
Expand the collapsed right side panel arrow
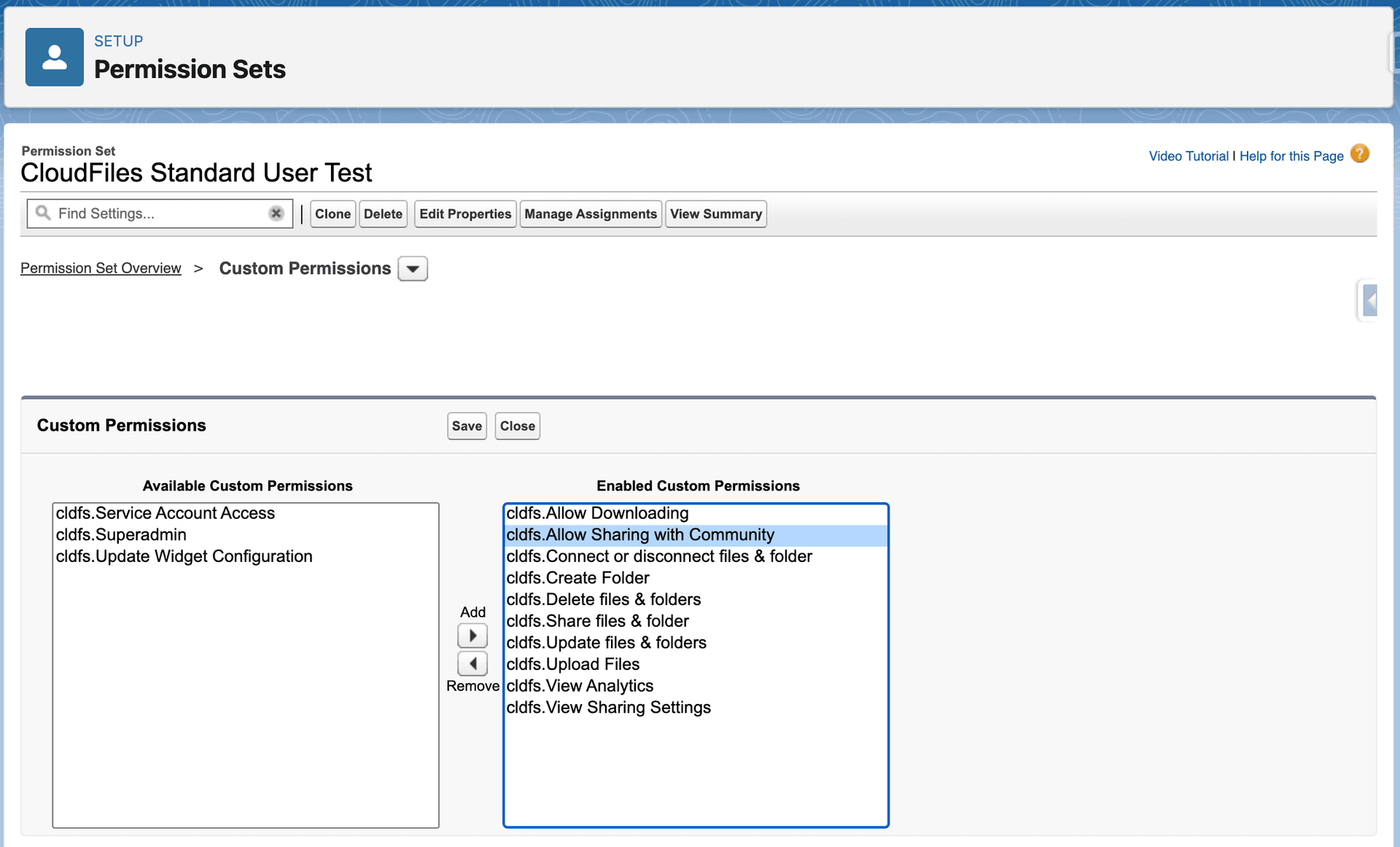point(1369,300)
